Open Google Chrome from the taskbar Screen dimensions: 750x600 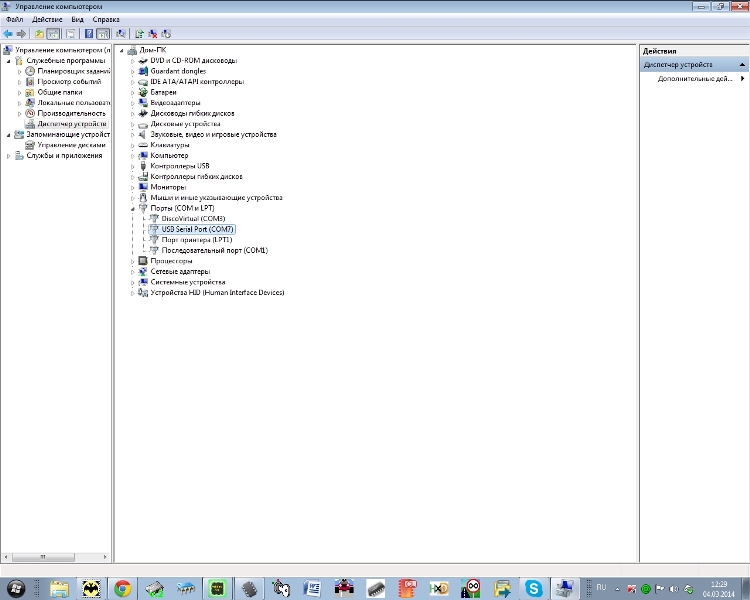point(123,588)
